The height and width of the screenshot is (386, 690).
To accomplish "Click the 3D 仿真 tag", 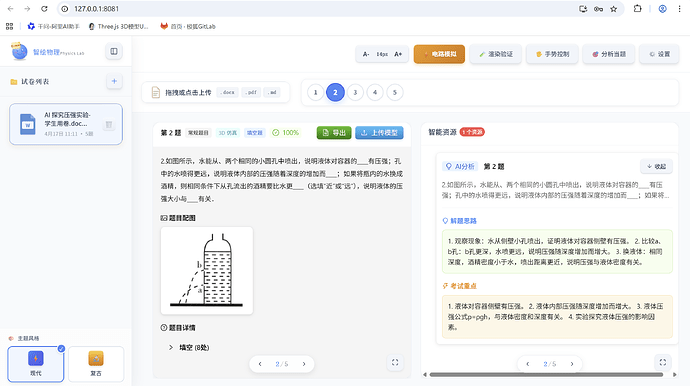I will coord(228,132).
